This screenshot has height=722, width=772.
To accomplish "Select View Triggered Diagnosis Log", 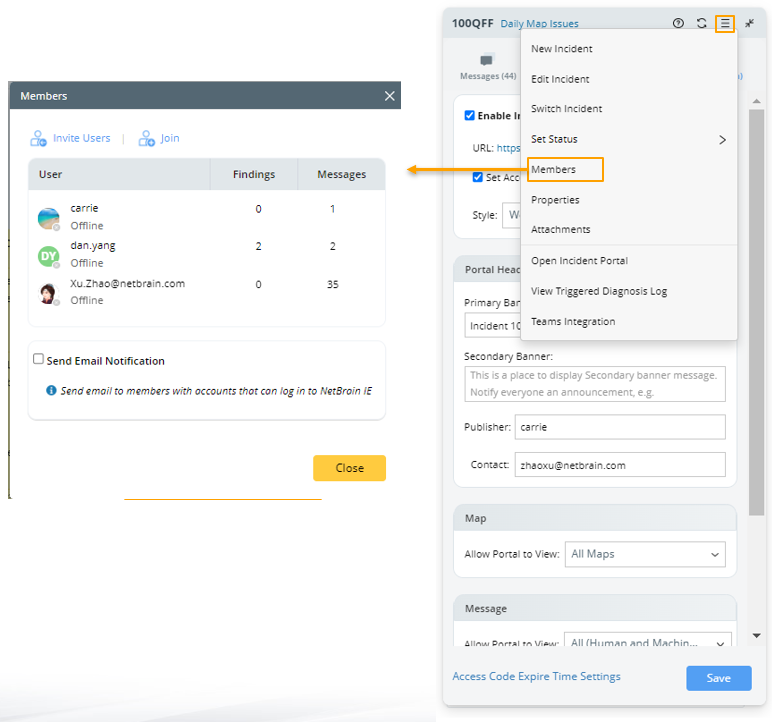I will [629, 292].
